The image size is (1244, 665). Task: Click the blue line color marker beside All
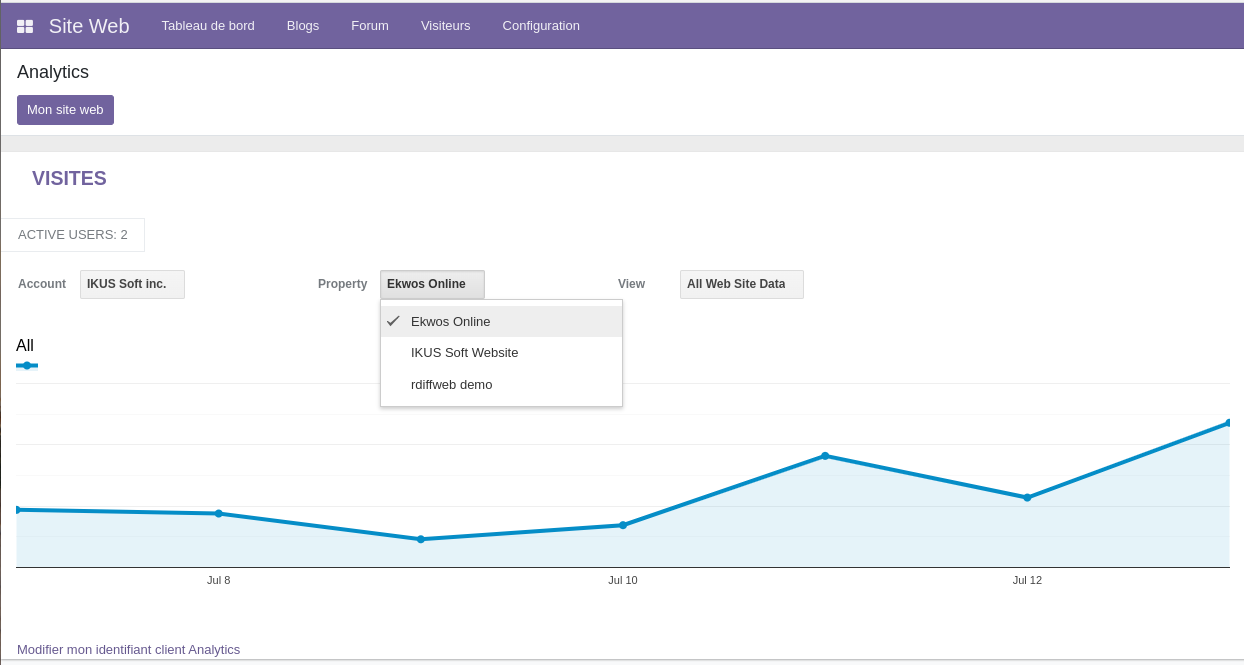pos(27,366)
